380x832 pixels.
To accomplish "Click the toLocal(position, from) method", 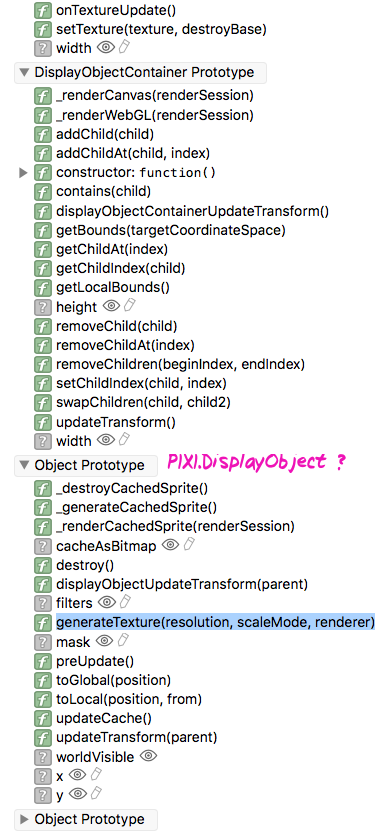I will coord(129,699).
